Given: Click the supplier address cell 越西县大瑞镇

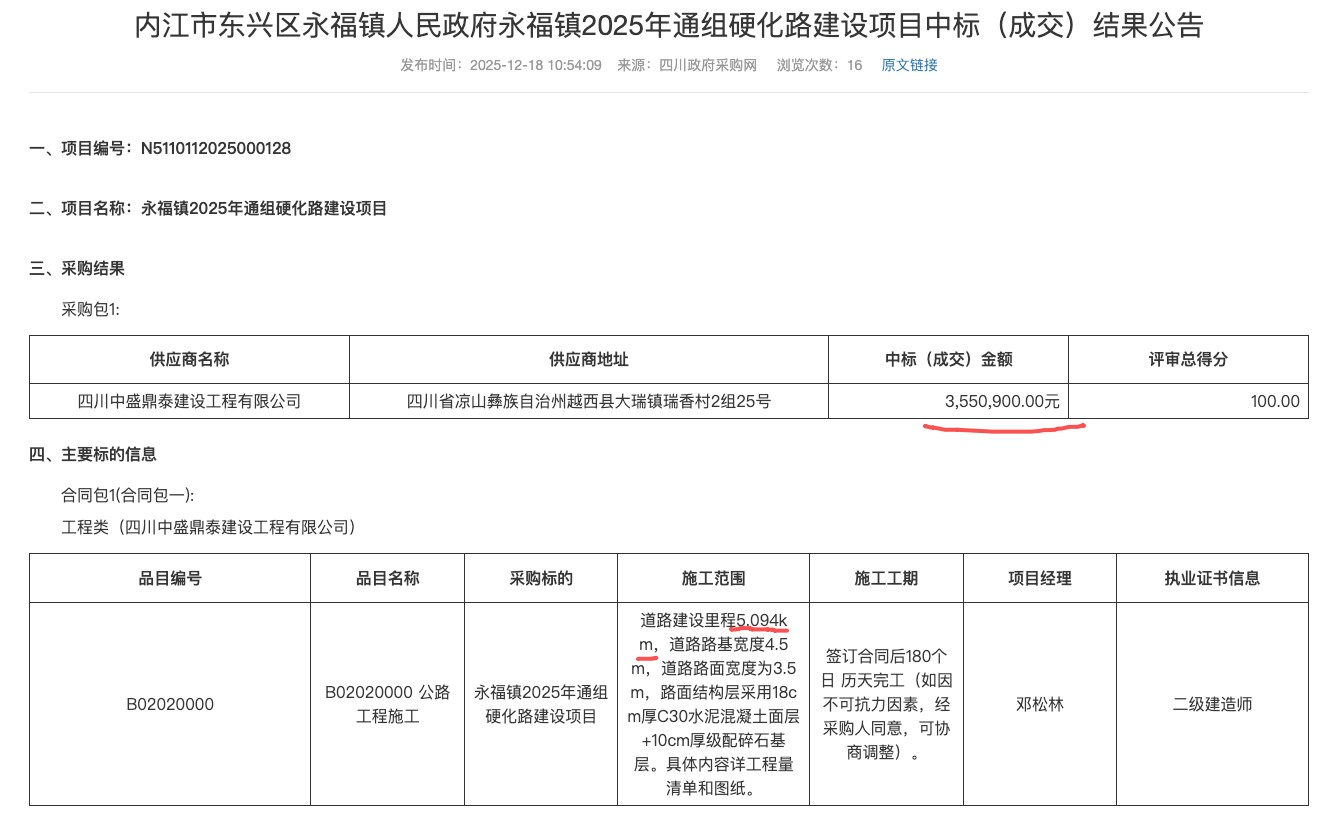Looking at the screenshot, I should 588,401.
